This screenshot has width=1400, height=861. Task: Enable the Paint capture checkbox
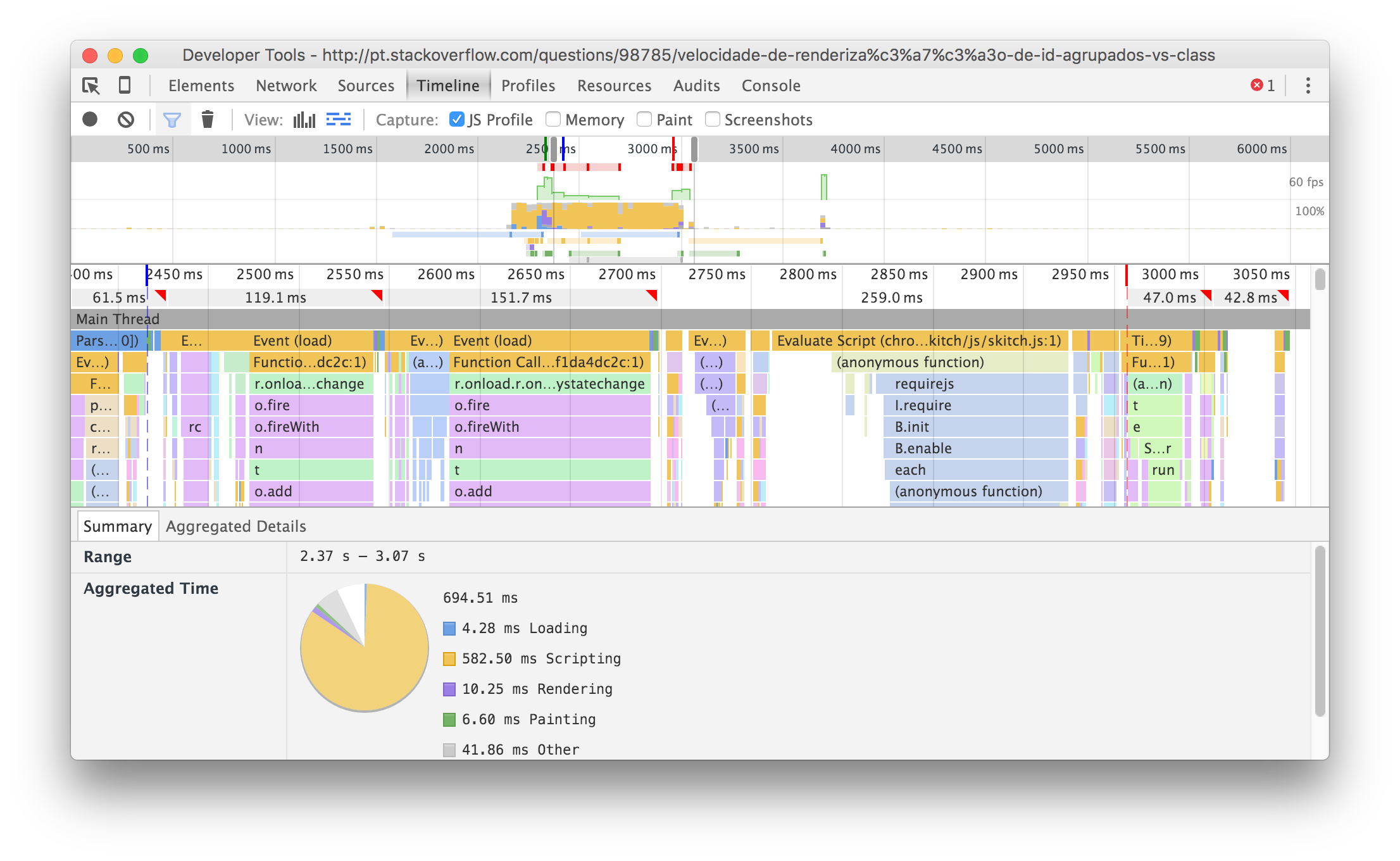pyautogui.click(x=644, y=119)
